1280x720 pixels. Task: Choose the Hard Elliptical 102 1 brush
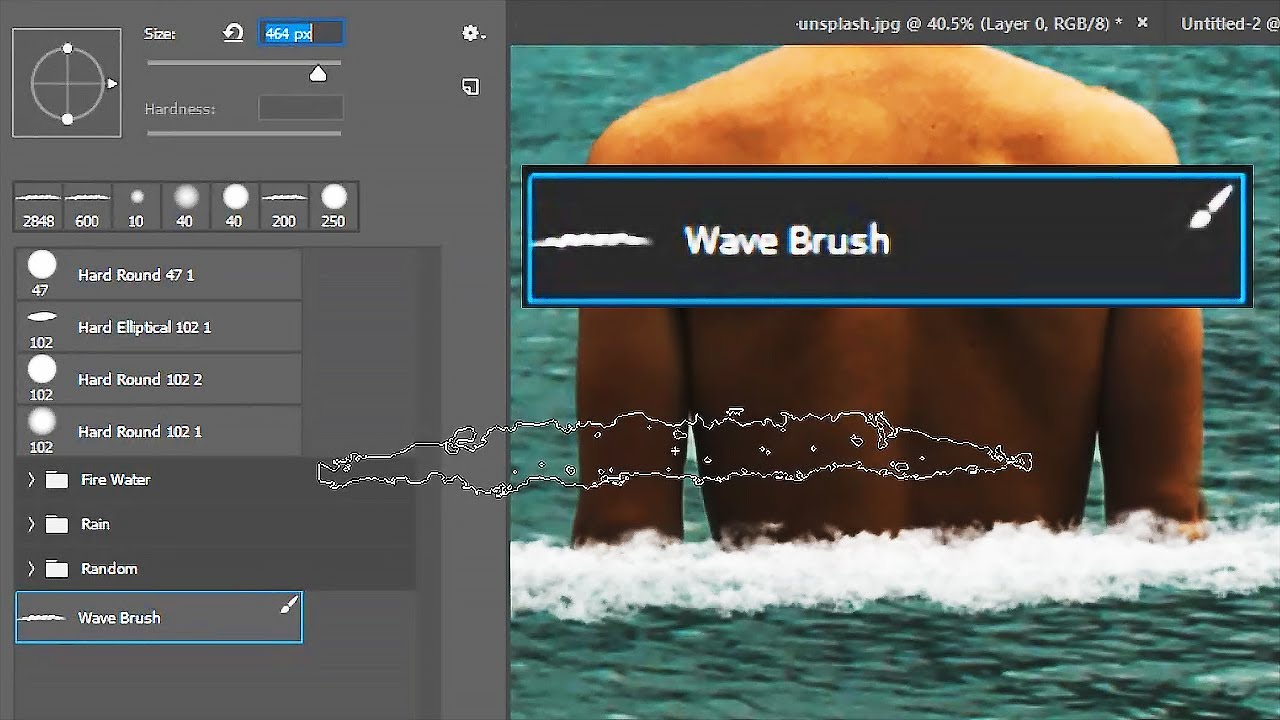(x=159, y=327)
